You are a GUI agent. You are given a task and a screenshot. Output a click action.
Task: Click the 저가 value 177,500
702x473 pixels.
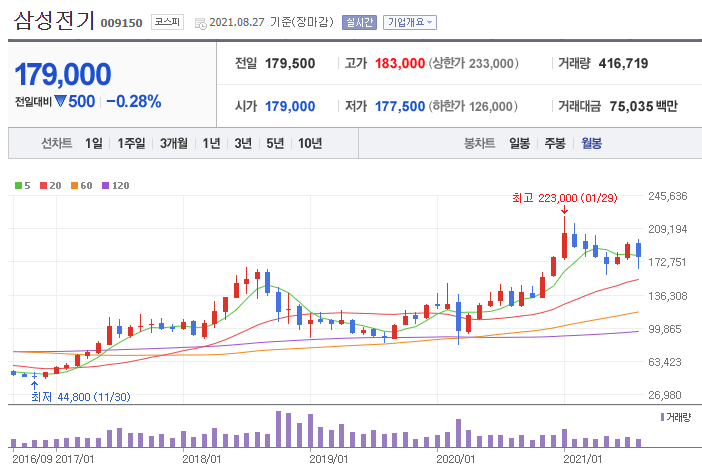400,107
